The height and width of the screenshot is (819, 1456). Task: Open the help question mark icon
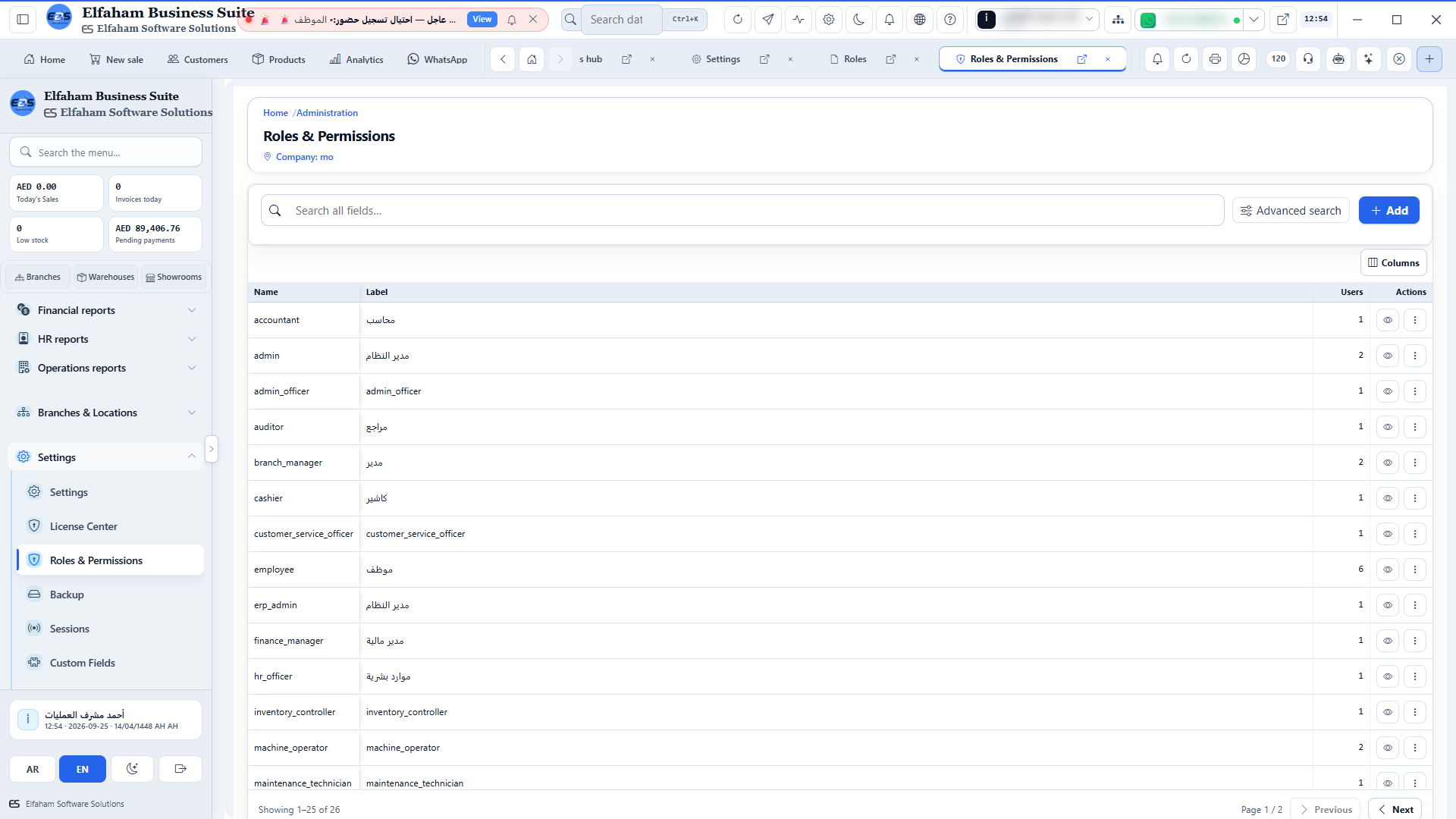950,20
